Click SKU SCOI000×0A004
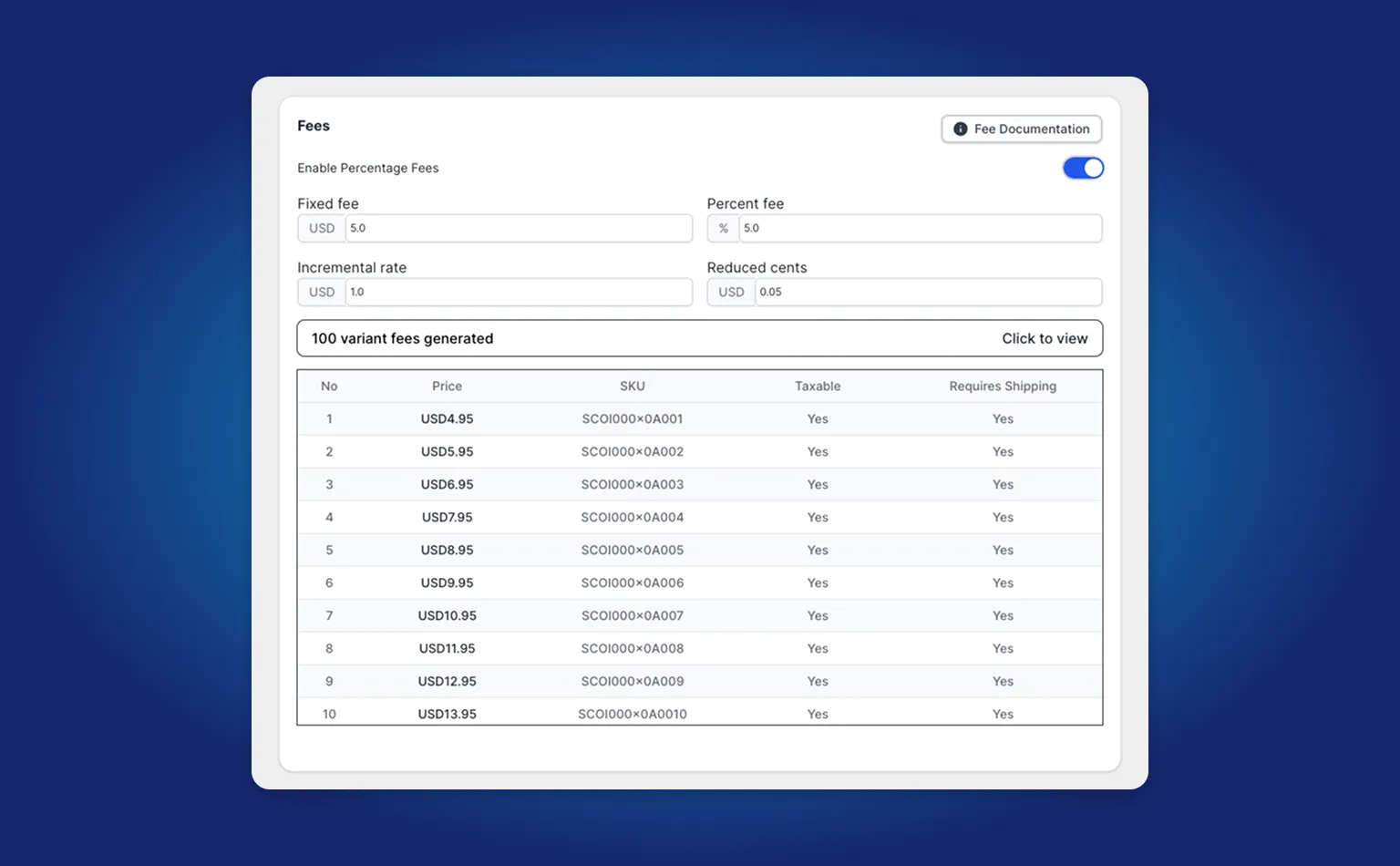The image size is (1400, 866). tap(633, 518)
